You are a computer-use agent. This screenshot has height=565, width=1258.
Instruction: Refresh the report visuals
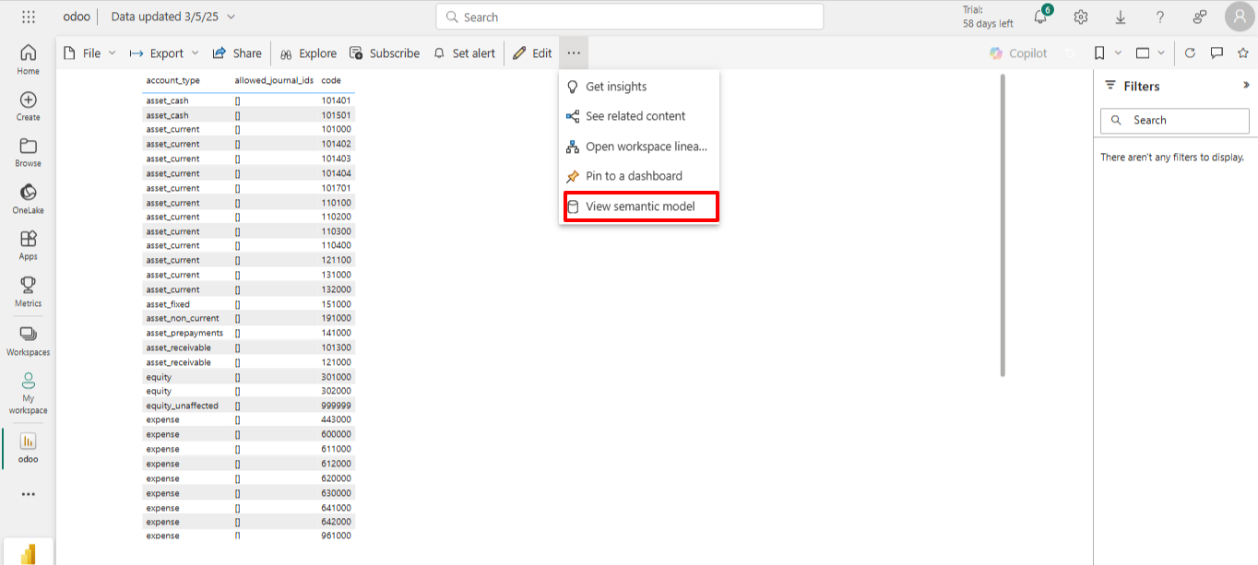(x=1190, y=53)
